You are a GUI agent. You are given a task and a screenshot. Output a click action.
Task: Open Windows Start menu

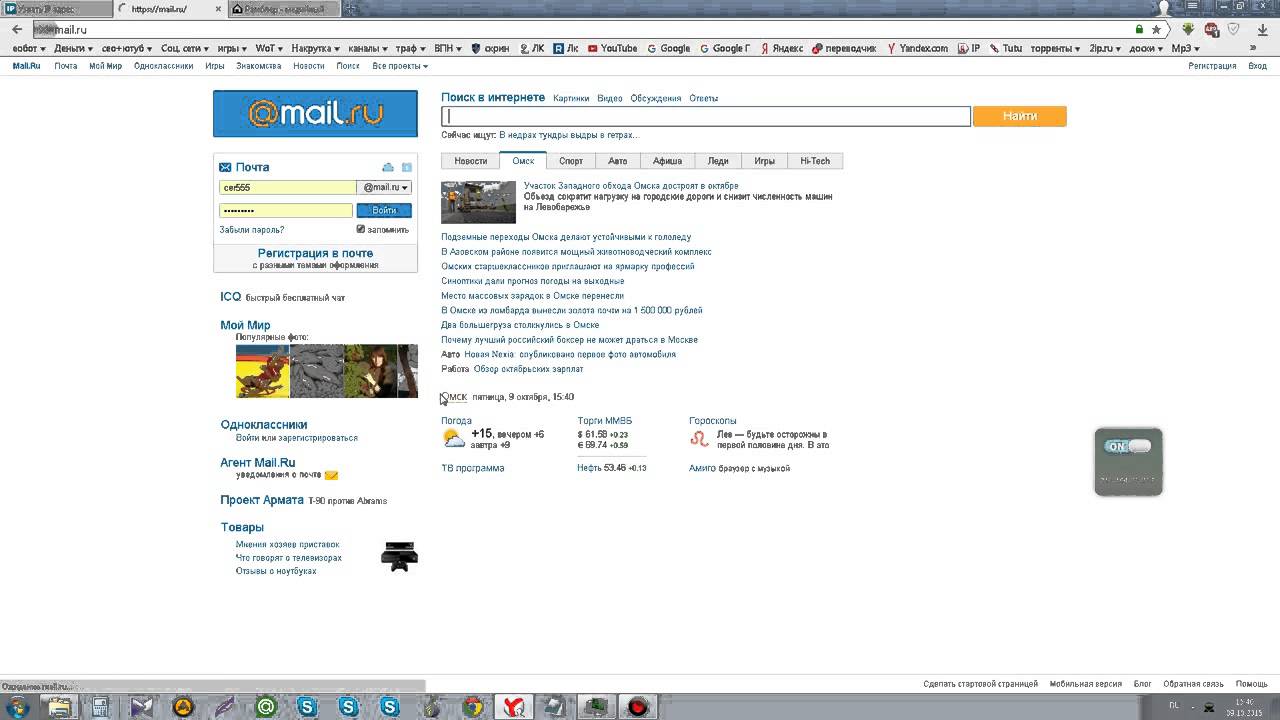point(17,707)
